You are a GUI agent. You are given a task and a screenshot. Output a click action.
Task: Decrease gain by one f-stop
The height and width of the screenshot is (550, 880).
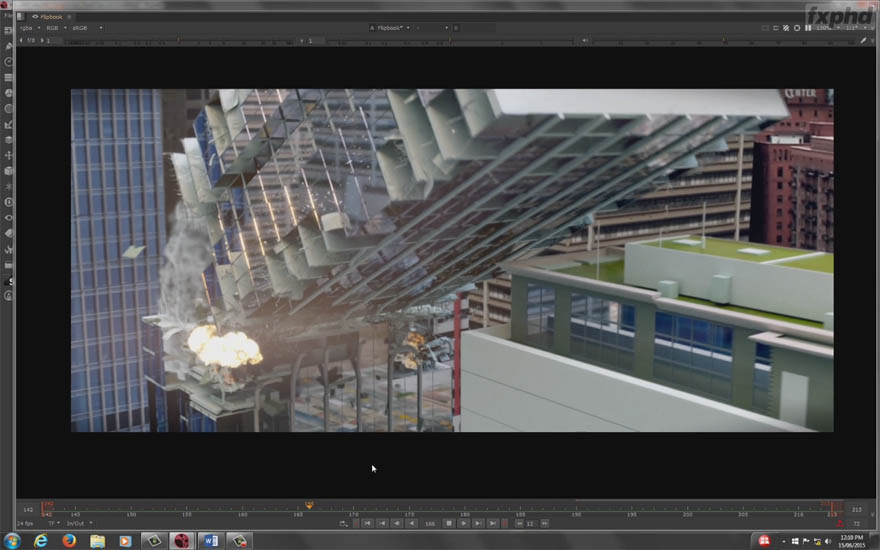coord(21,40)
